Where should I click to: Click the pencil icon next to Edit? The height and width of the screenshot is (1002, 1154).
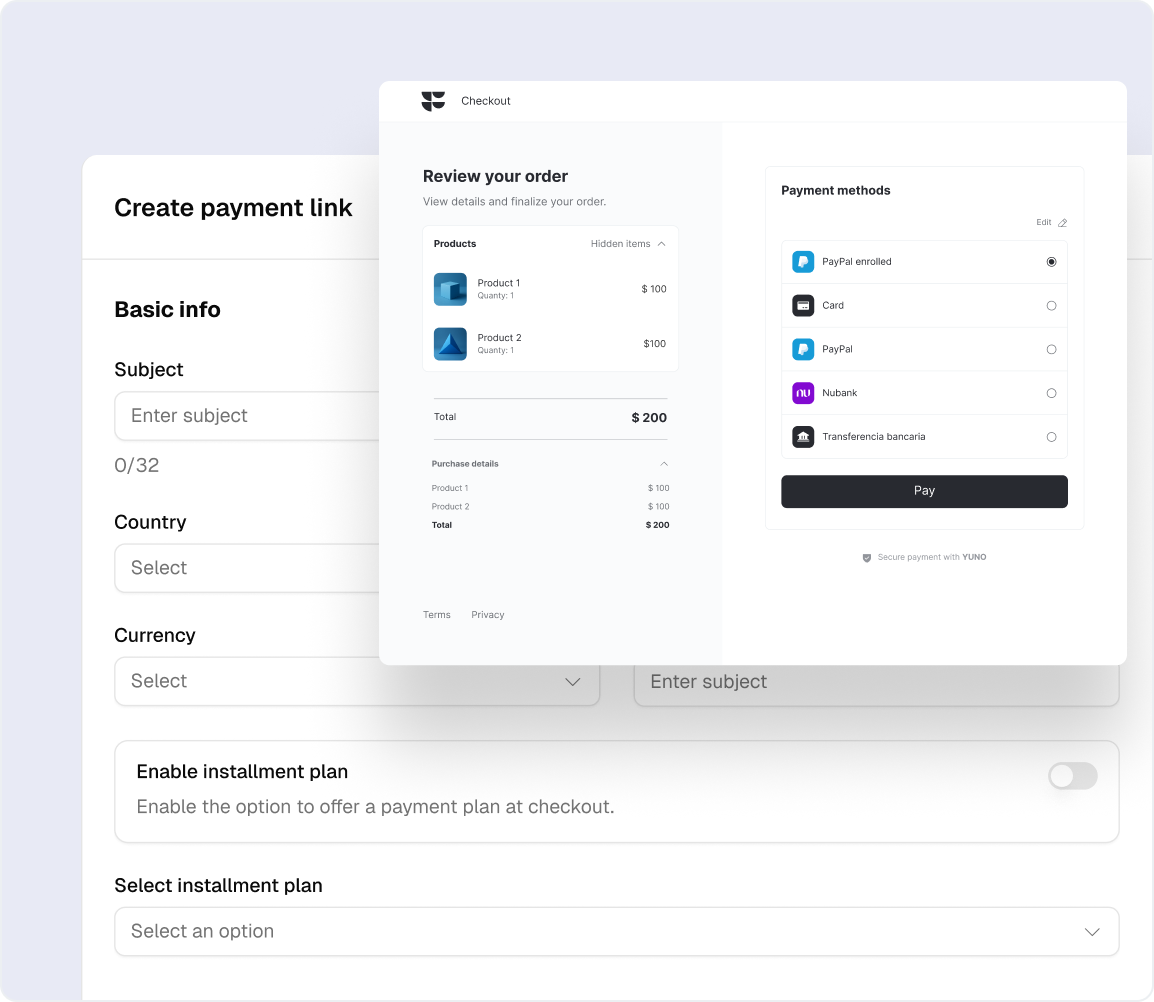[1063, 223]
